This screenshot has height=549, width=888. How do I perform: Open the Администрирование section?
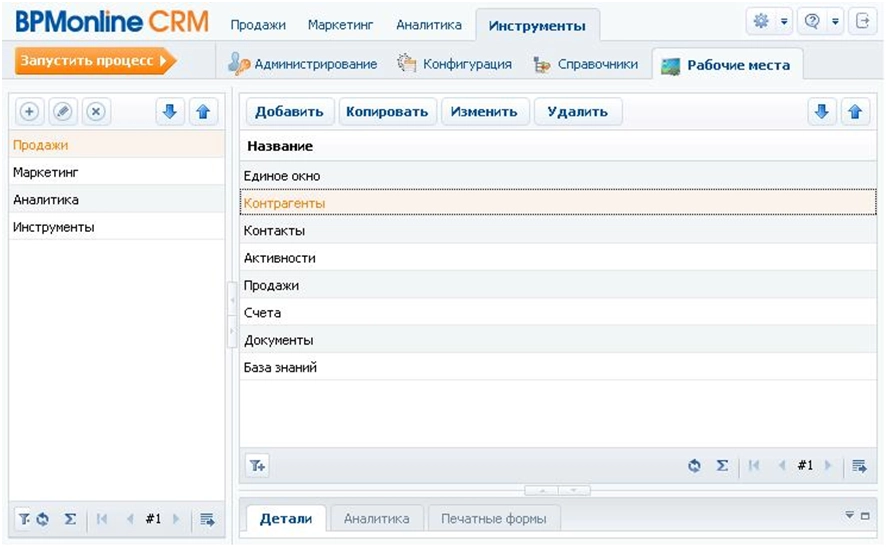302,64
